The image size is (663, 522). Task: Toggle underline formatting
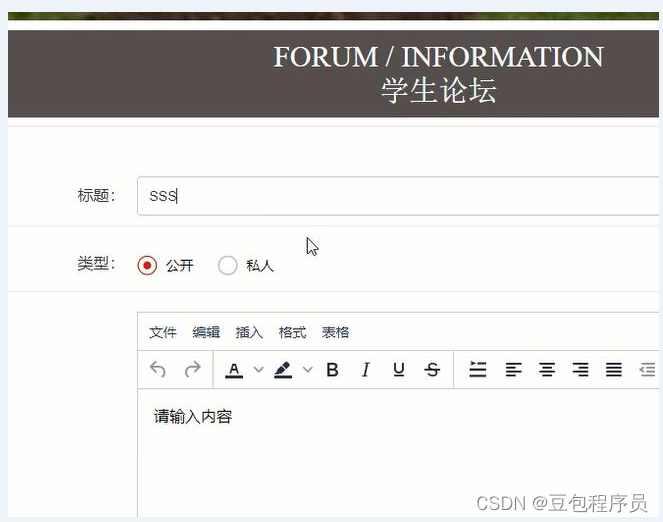[399, 370]
